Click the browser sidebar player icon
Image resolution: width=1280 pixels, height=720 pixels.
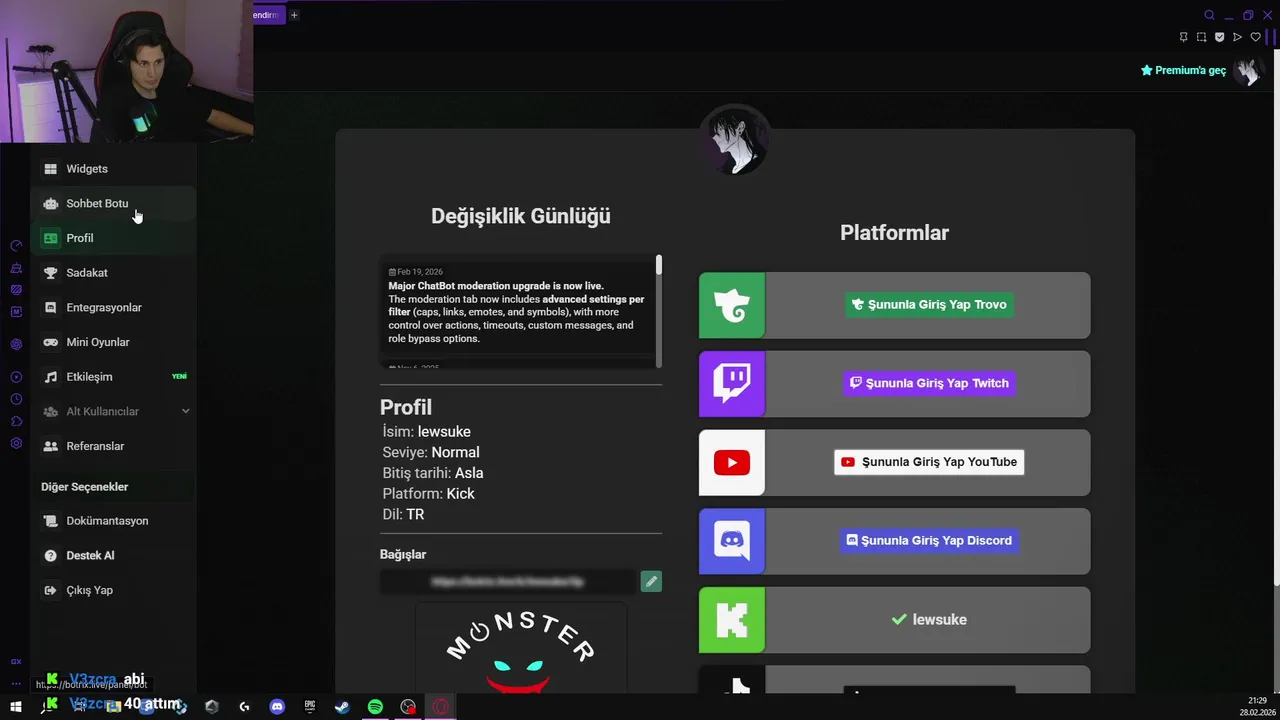point(16,377)
